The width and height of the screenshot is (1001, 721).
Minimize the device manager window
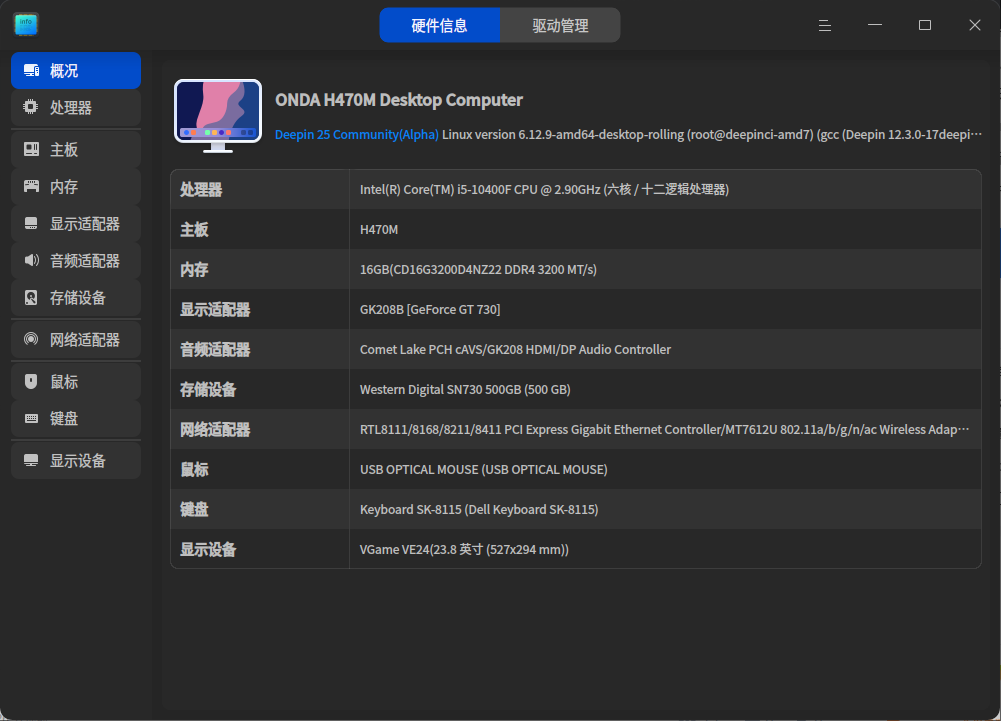pos(875,25)
